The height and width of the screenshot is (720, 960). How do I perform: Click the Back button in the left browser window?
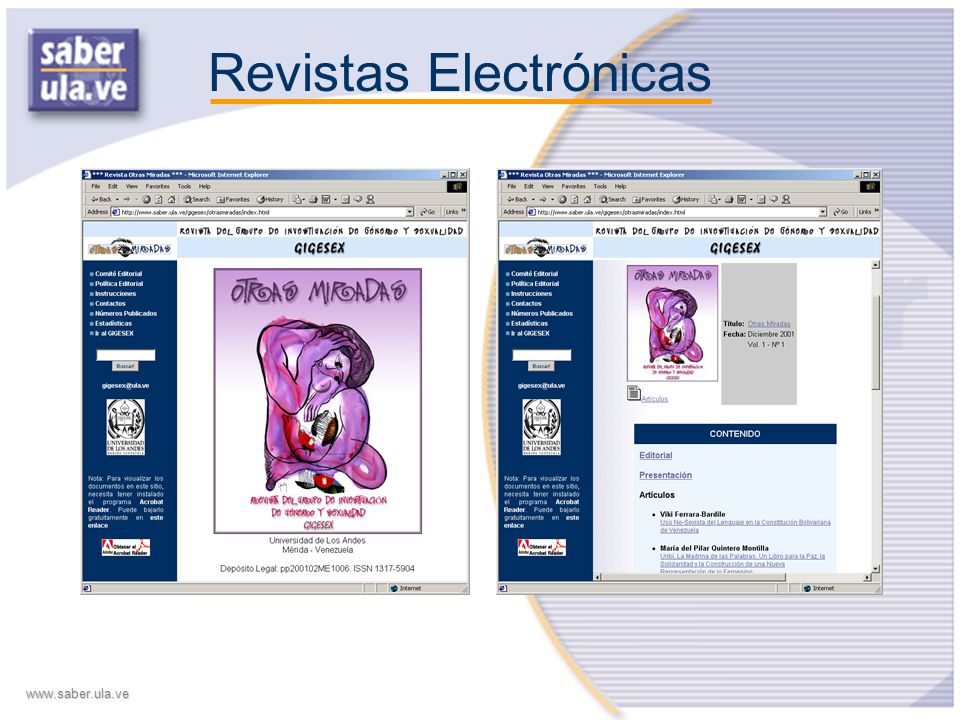pos(102,199)
